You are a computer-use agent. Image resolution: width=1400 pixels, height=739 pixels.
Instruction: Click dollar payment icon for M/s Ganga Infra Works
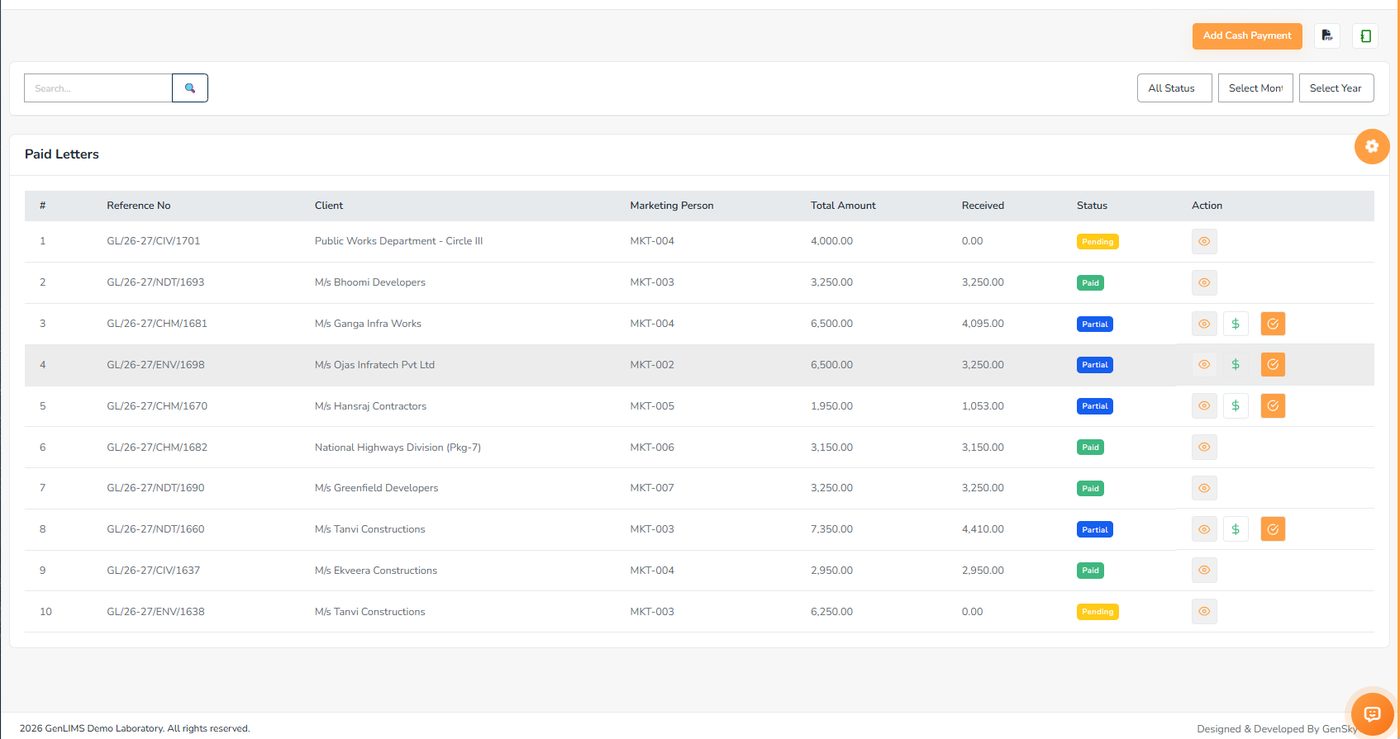[x=1236, y=324]
